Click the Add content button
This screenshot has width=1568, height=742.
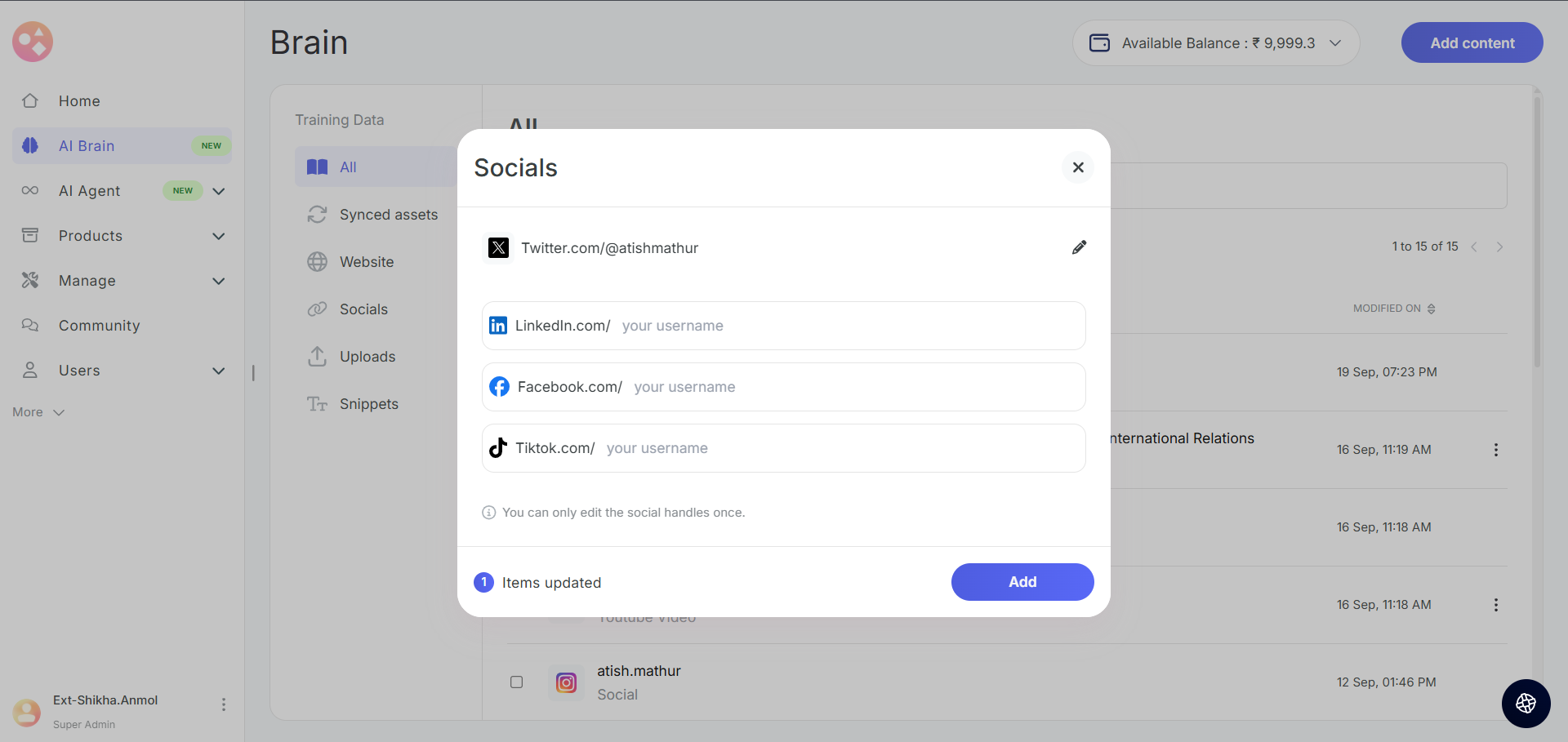point(1472,43)
